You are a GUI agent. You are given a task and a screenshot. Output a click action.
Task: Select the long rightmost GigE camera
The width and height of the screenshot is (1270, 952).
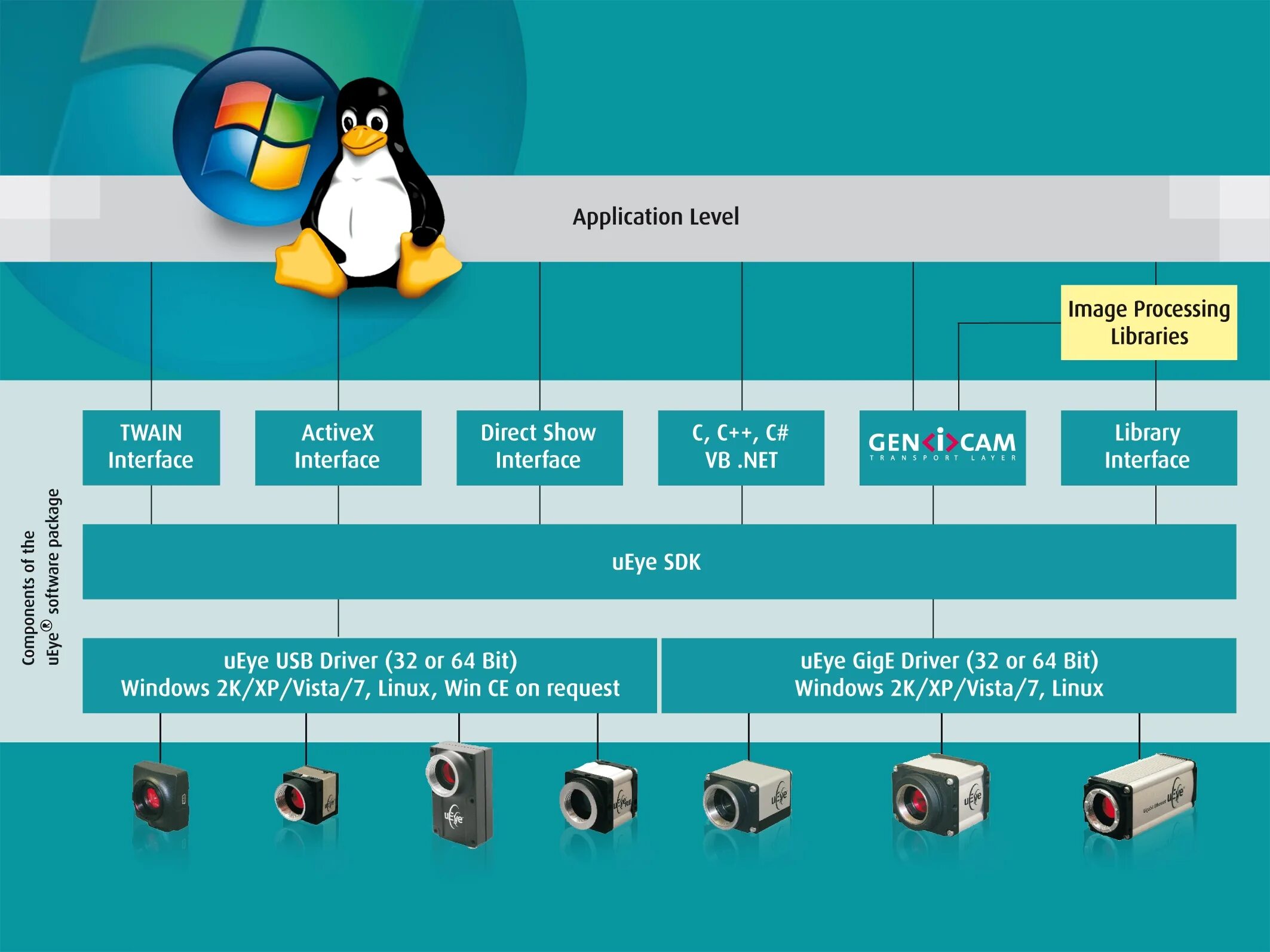1139,796
